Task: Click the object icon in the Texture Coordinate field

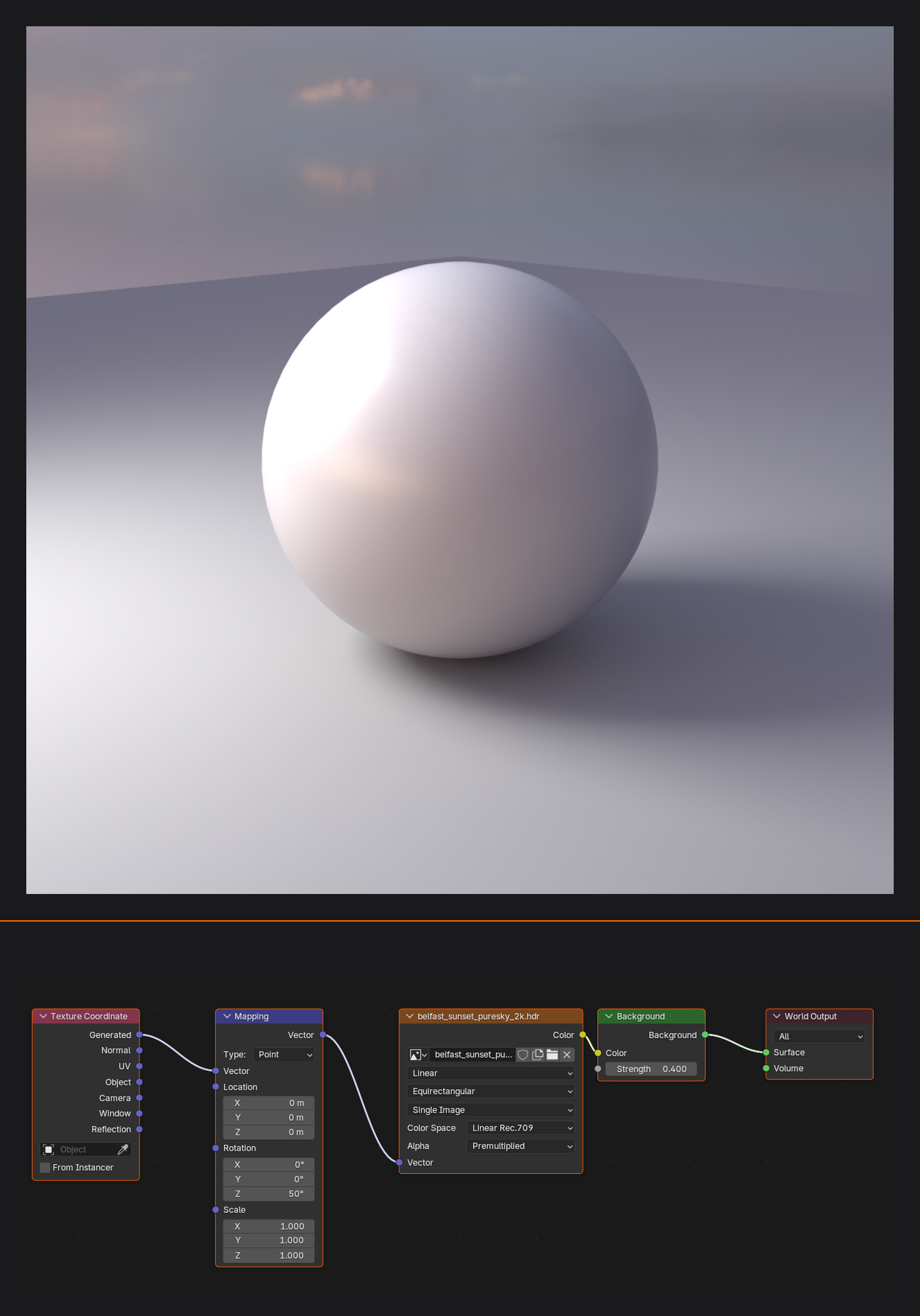Action: coord(49,1149)
